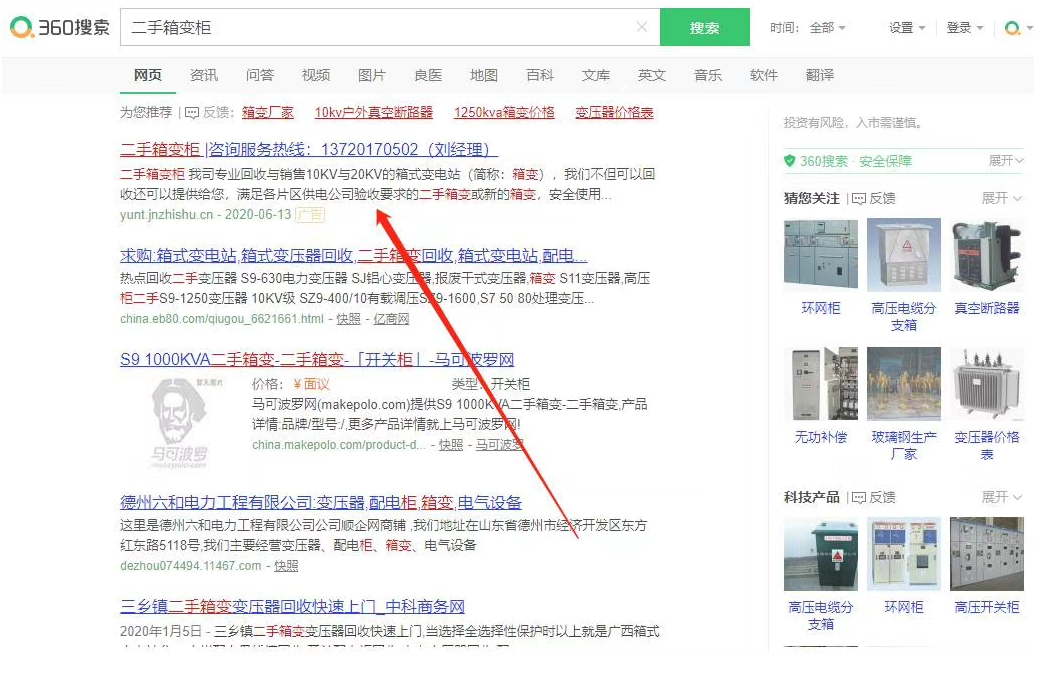This screenshot has height=677, width=1054.
Task: Expand 科技产品 section with 展开
Action: coord(1002,497)
